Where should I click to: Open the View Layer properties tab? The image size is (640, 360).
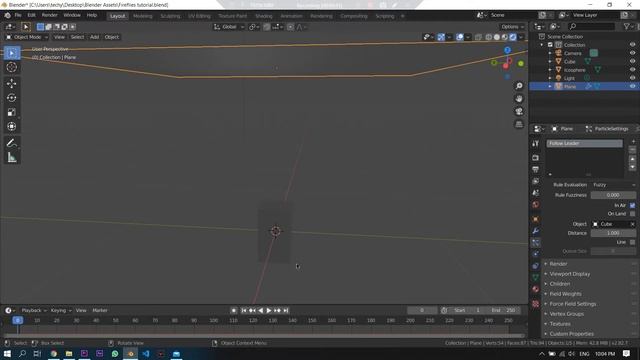(x=536, y=181)
